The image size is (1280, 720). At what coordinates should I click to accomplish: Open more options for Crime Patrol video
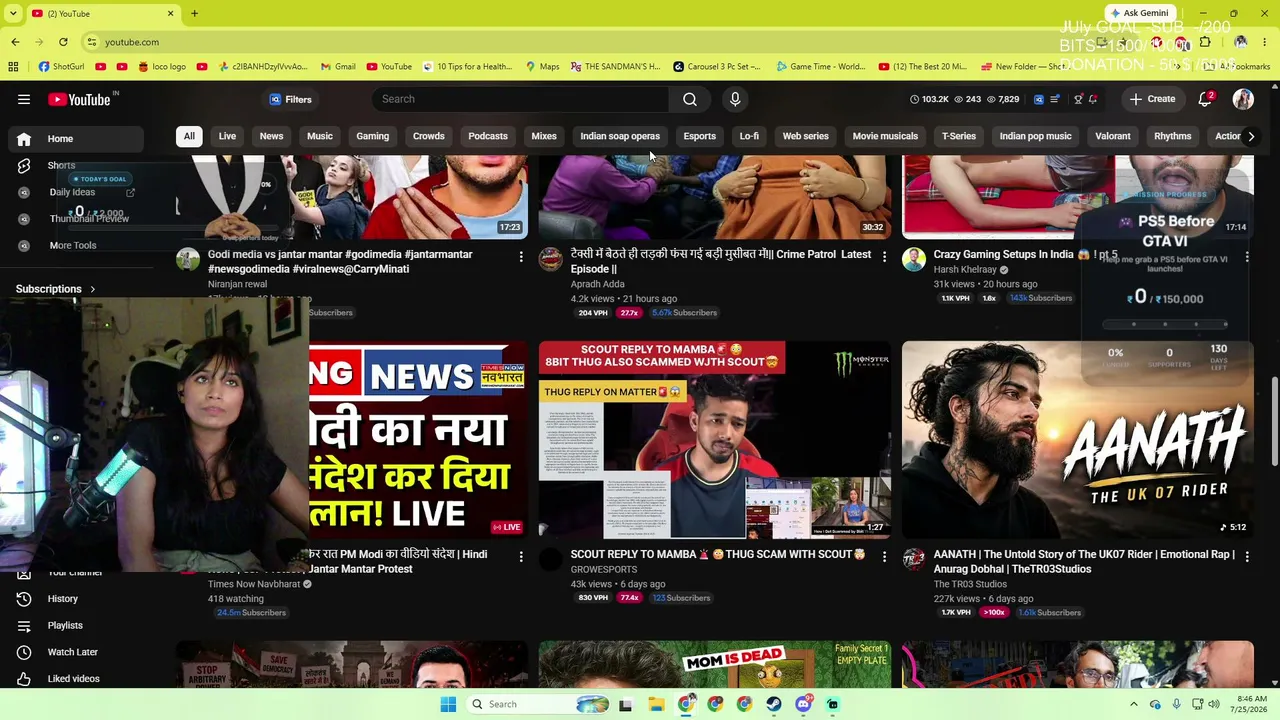click(884, 257)
